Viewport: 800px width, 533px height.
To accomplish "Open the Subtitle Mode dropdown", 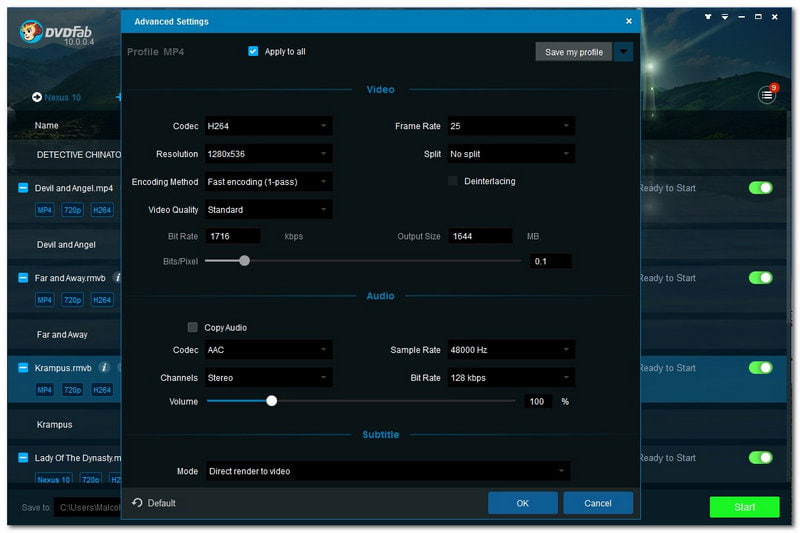I will (x=388, y=471).
